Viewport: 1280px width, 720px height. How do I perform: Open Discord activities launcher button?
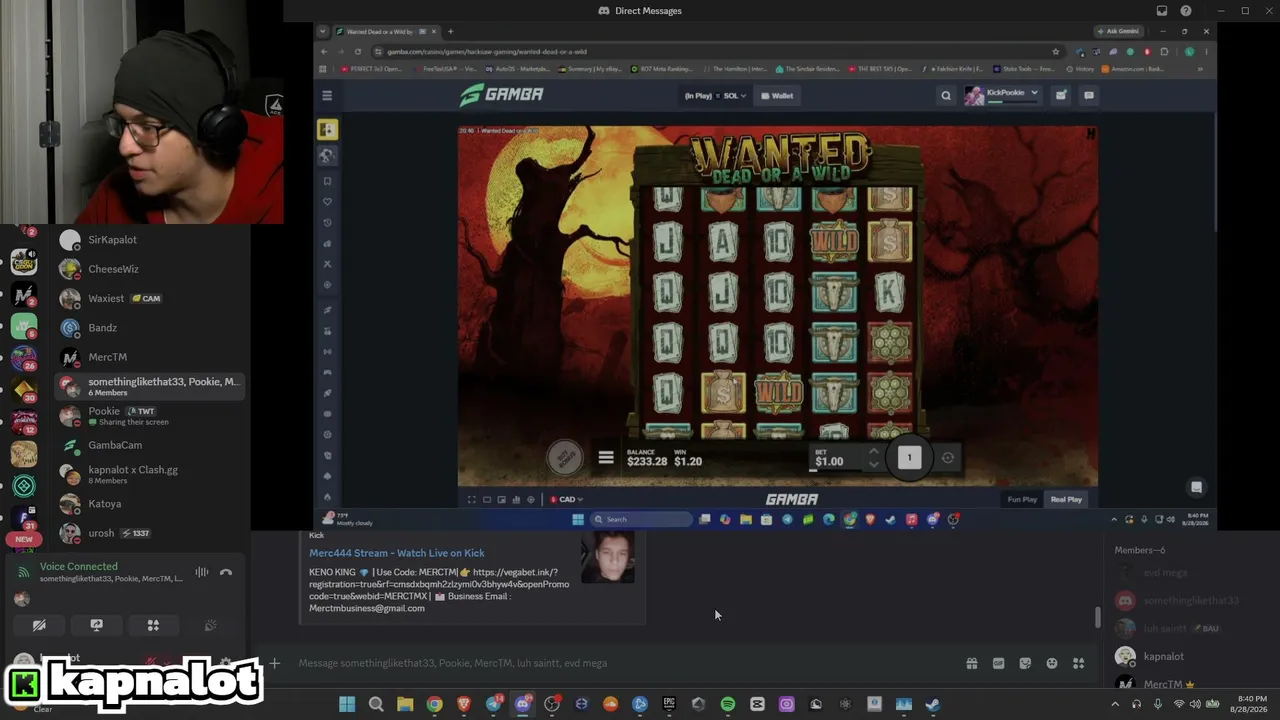[x=153, y=625]
